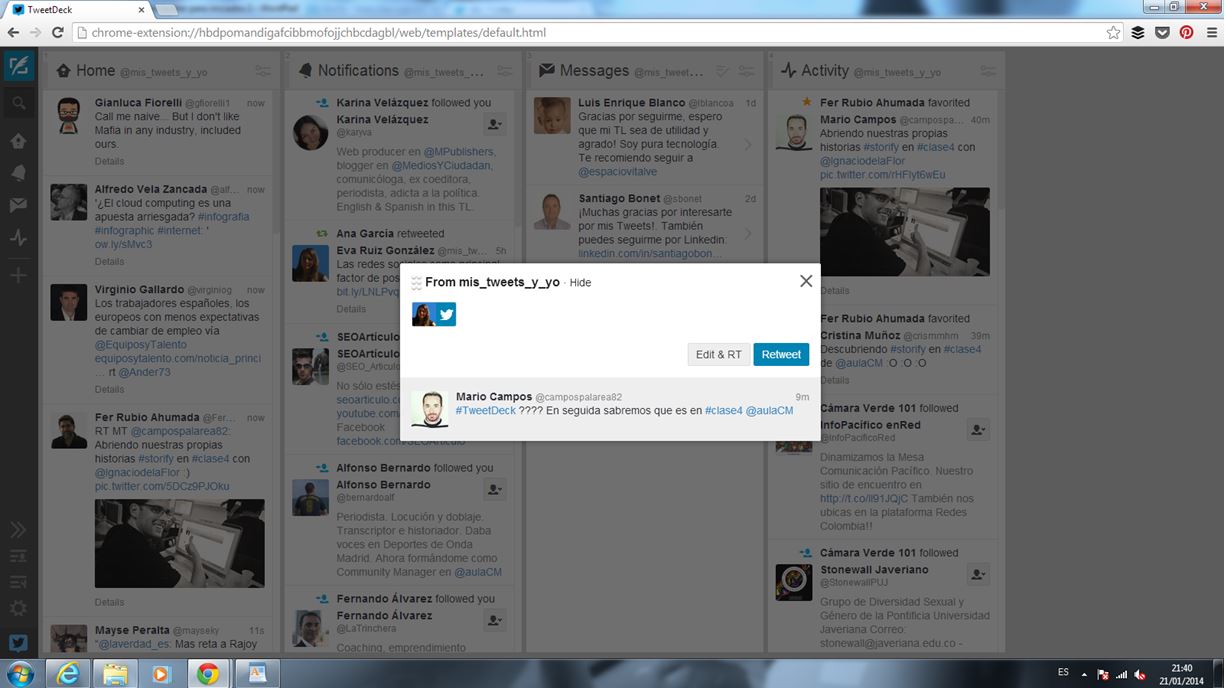Viewport: 1225px width, 688px height.
Task: Click the Edit & RT button
Action: [718, 354]
